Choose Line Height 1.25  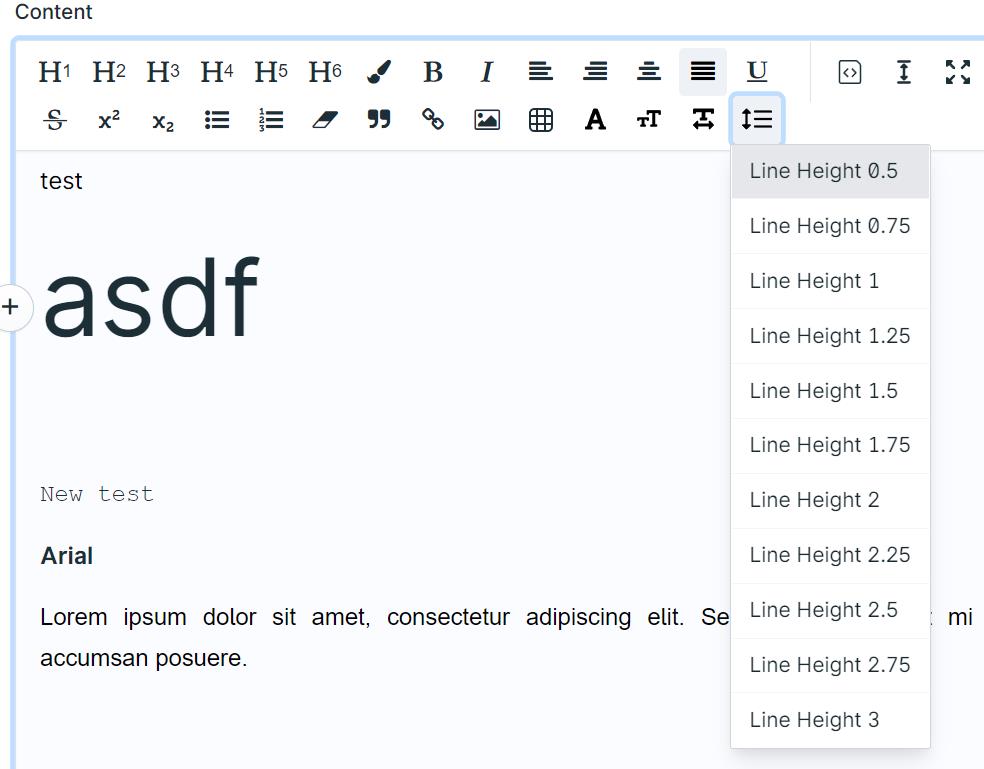(x=830, y=336)
